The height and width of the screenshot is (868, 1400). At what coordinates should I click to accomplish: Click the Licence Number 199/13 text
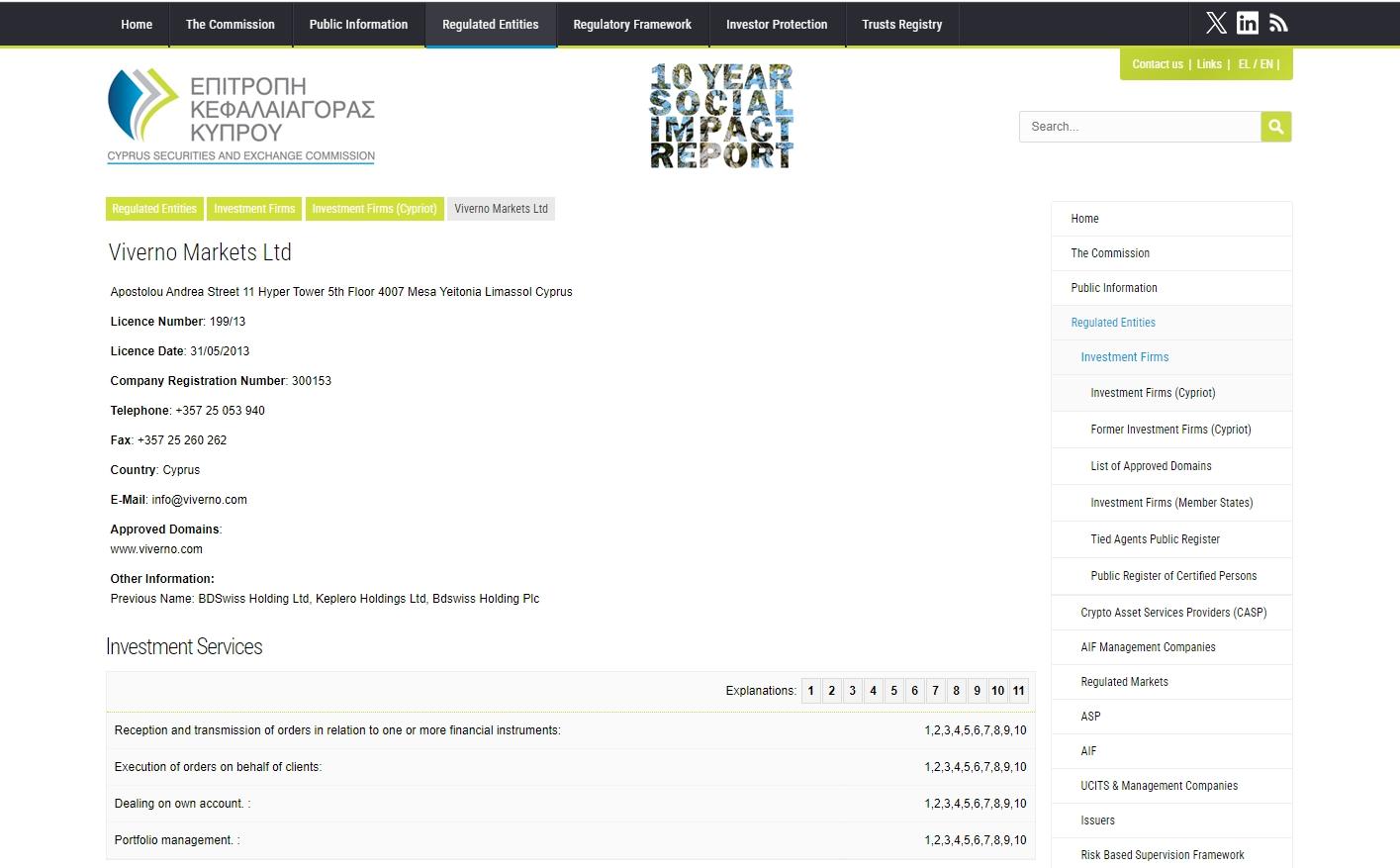coord(178,322)
